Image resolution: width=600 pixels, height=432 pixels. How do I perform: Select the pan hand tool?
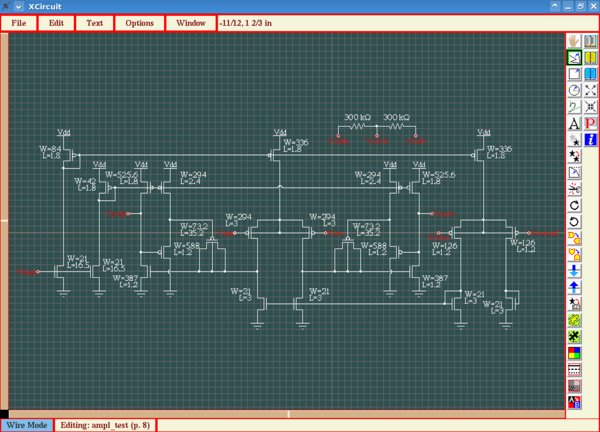point(575,41)
